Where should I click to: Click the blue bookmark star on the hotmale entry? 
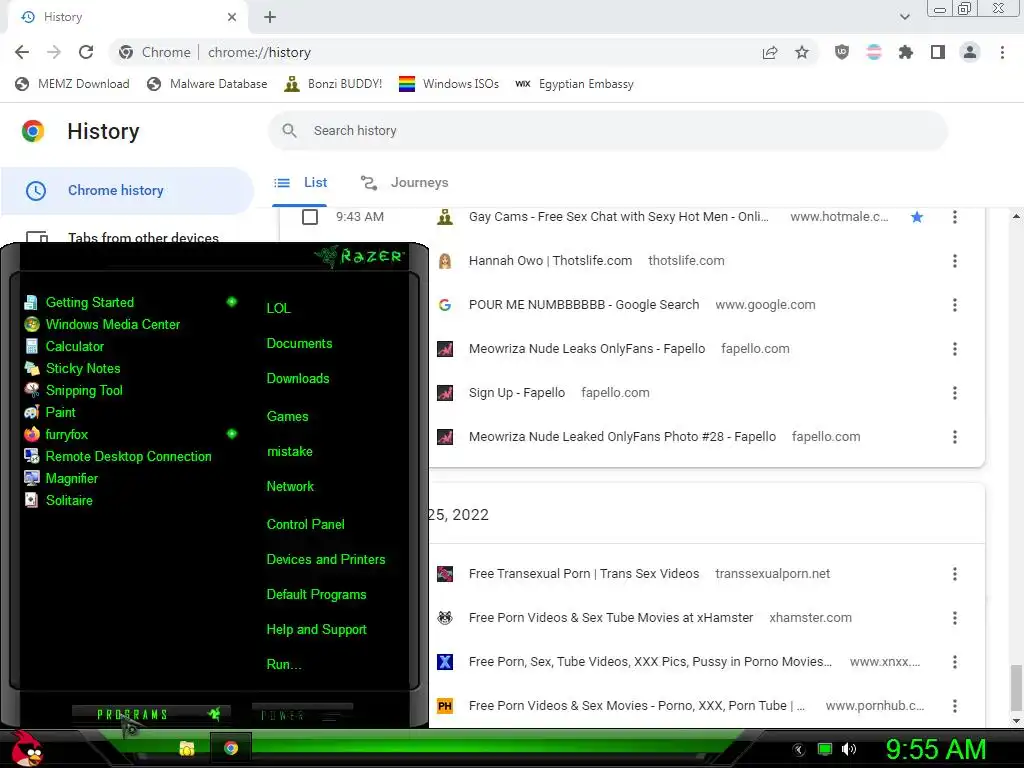coord(917,217)
